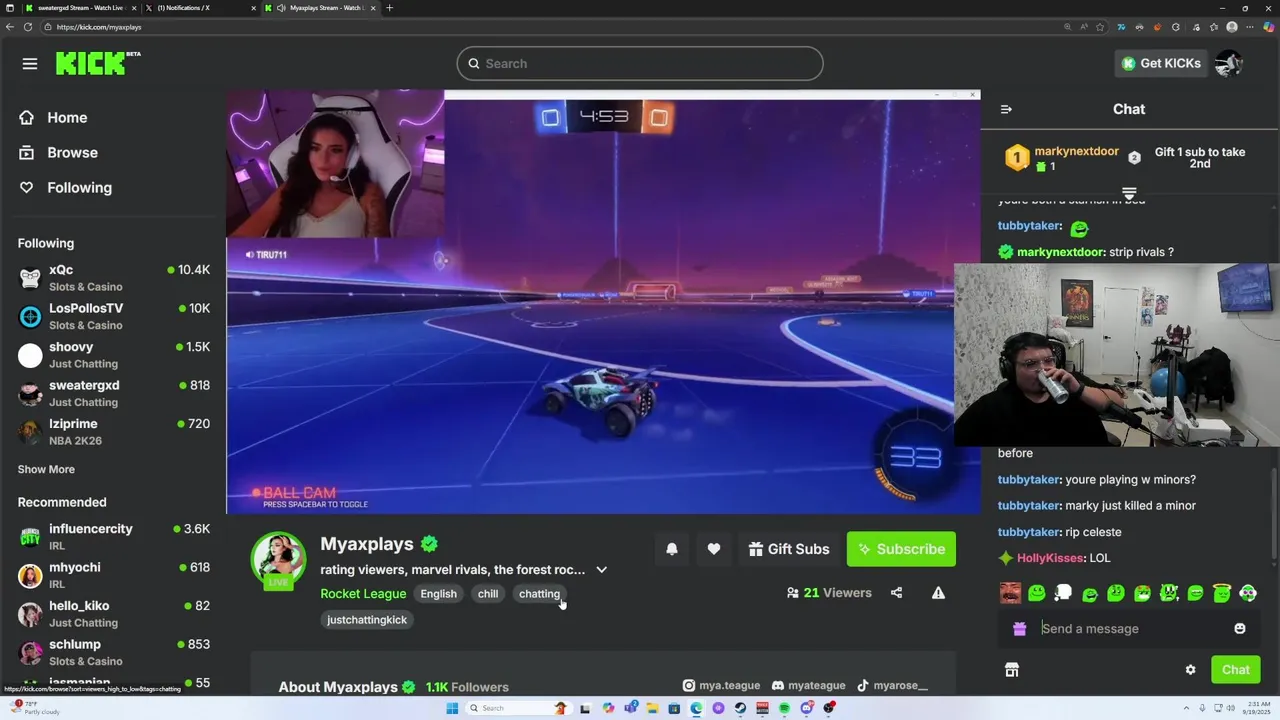Open a new browser tab
The height and width of the screenshot is (720, 1280).
point(390,8)
